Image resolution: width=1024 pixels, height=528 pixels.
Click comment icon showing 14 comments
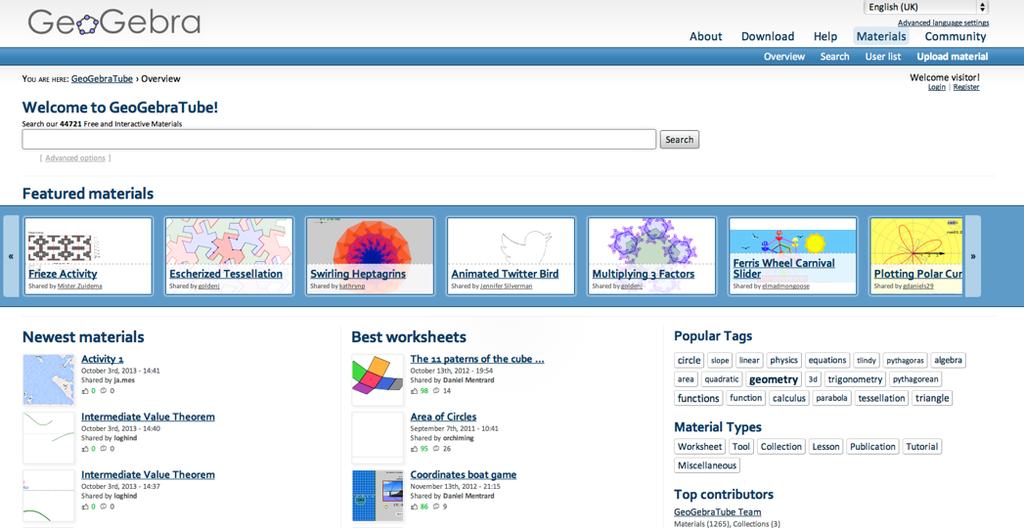pos(437,391)
